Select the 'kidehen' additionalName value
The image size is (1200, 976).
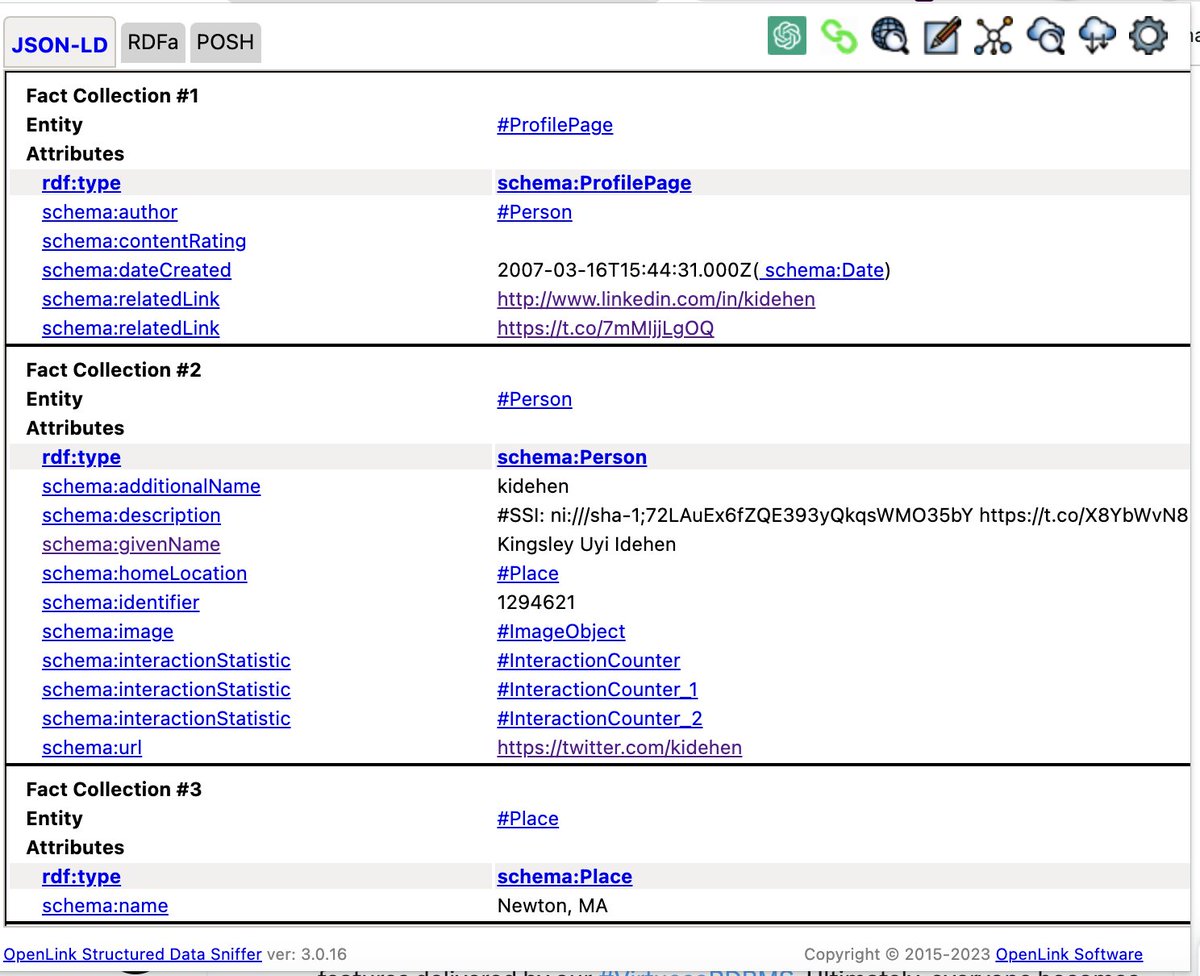[533, 486]
